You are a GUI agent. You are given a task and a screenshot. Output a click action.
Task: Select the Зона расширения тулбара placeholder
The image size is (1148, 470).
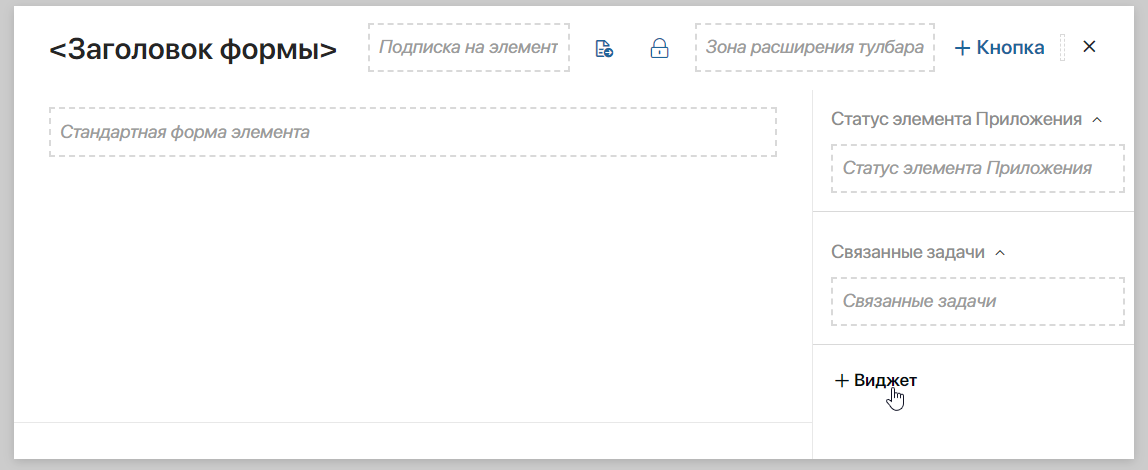[815, 48]
